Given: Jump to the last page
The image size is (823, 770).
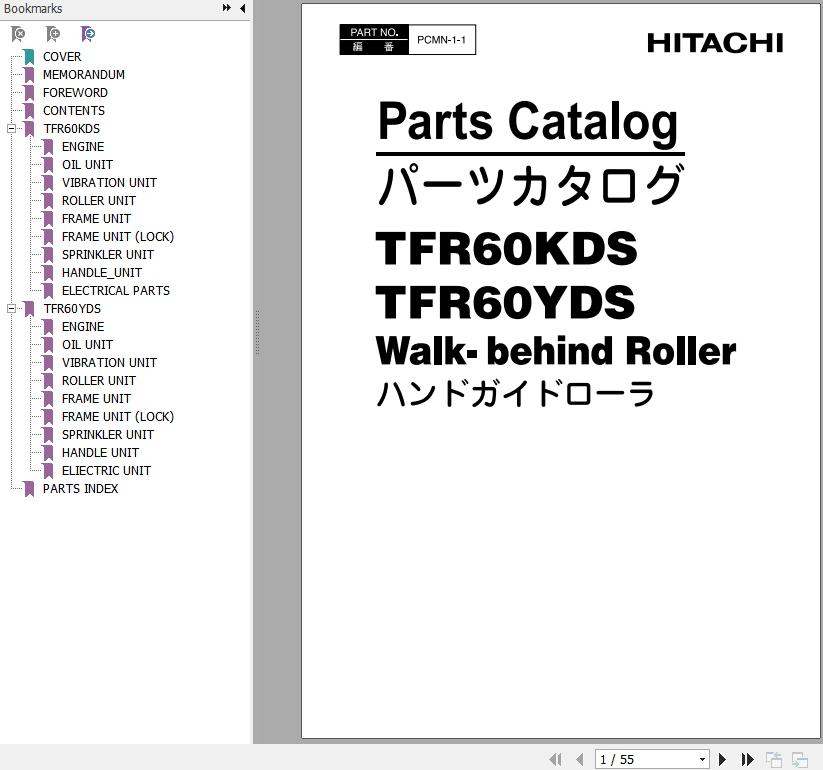Looking at the screenshot, I should 747,760.
